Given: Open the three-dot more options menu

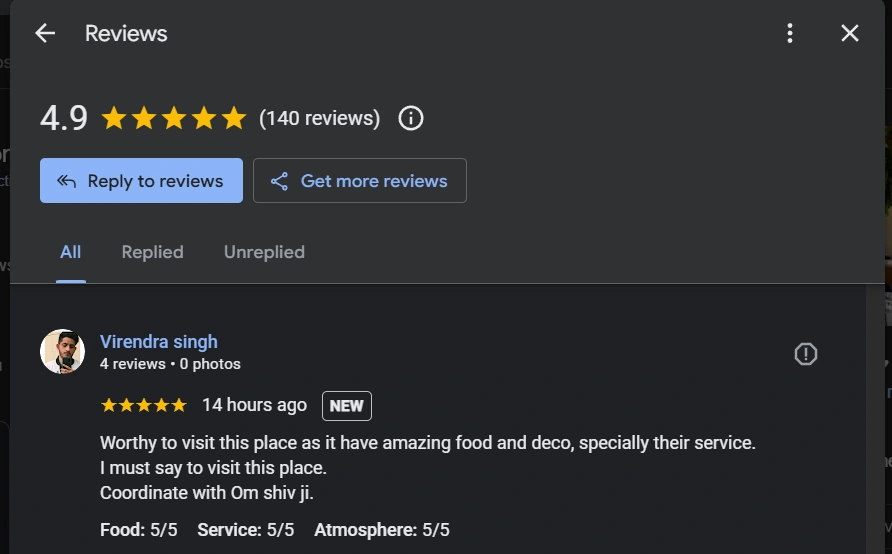Looking at the screenshot, I should 790,33.
